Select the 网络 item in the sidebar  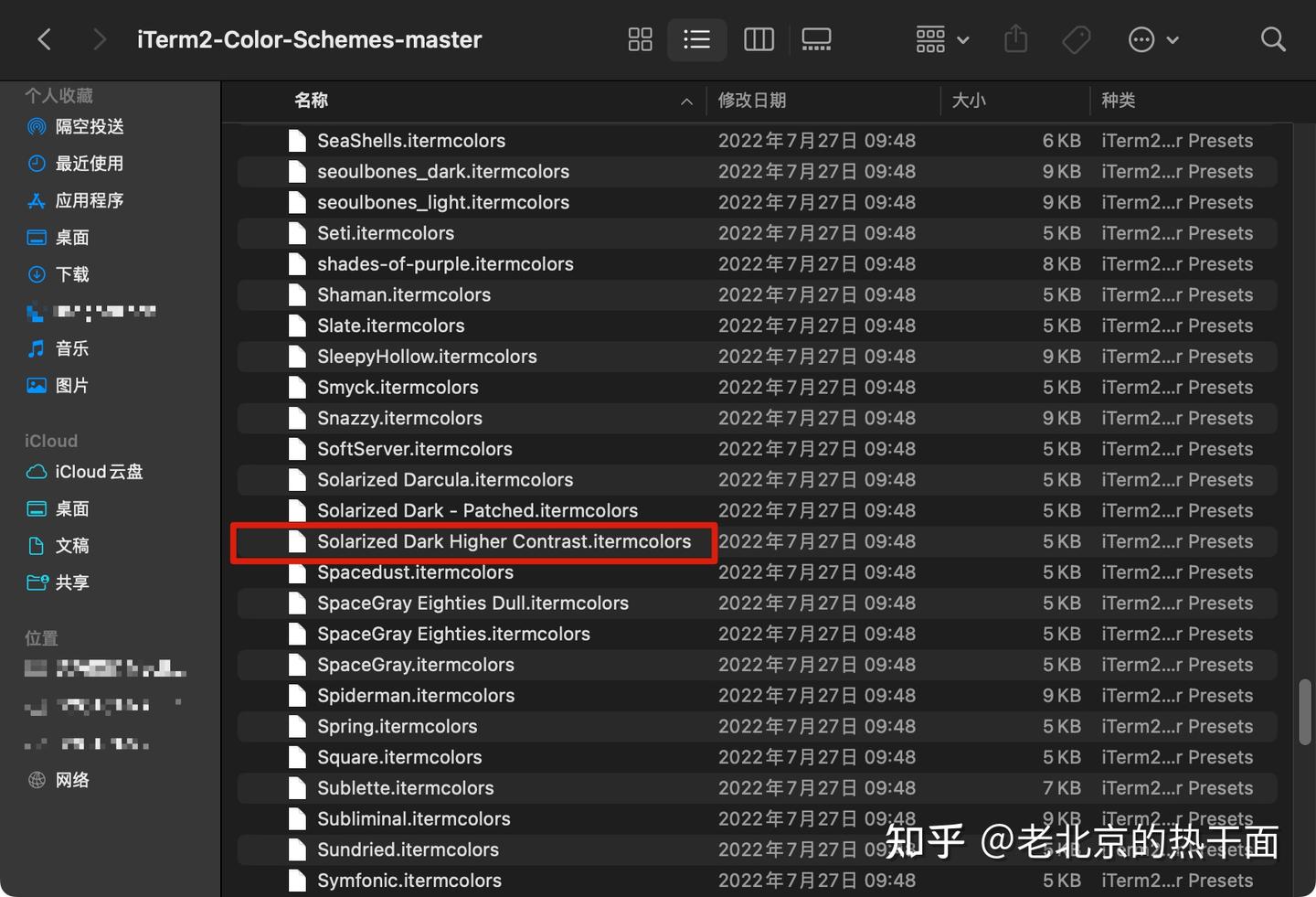72,779
